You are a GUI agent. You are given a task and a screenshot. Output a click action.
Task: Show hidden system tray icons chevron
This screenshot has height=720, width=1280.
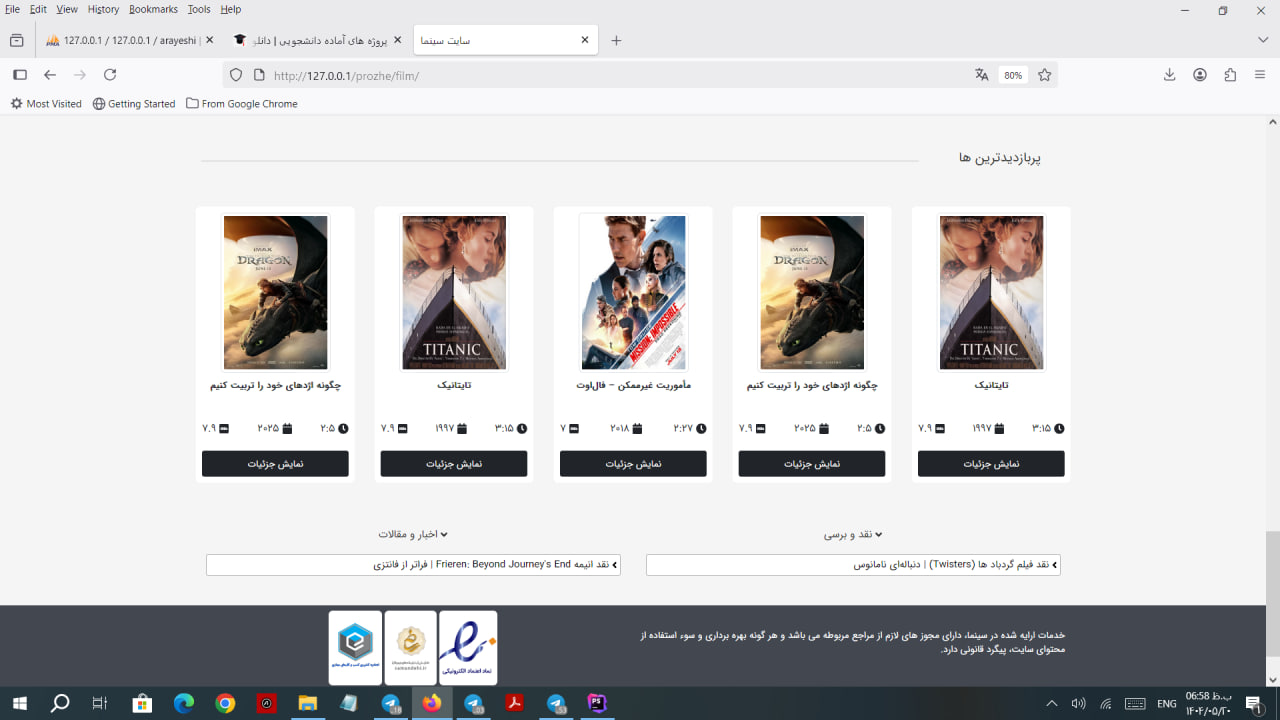pos(1051,704)
